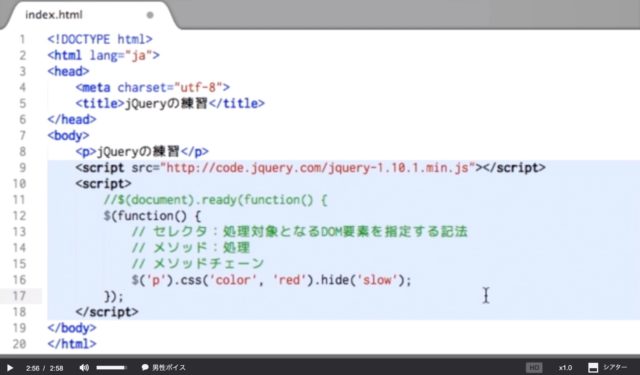Click the total duration 2:58 display
This screenshot has width=640, height=375.
click(56, 368)
